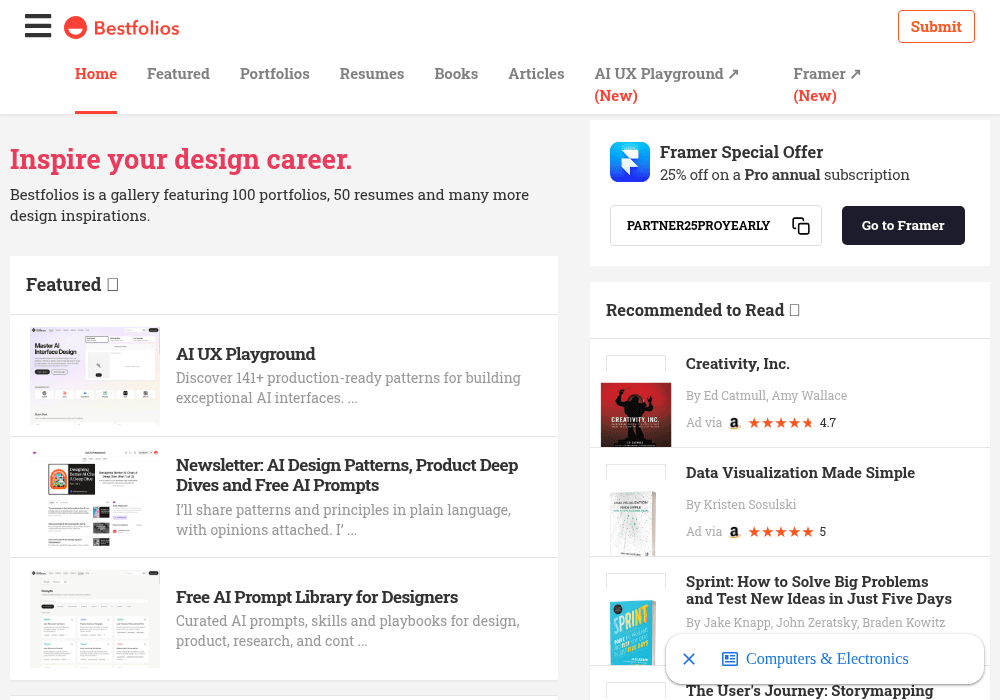Switch to the Featured tab
1000x700 pixels.
(178, 74)
